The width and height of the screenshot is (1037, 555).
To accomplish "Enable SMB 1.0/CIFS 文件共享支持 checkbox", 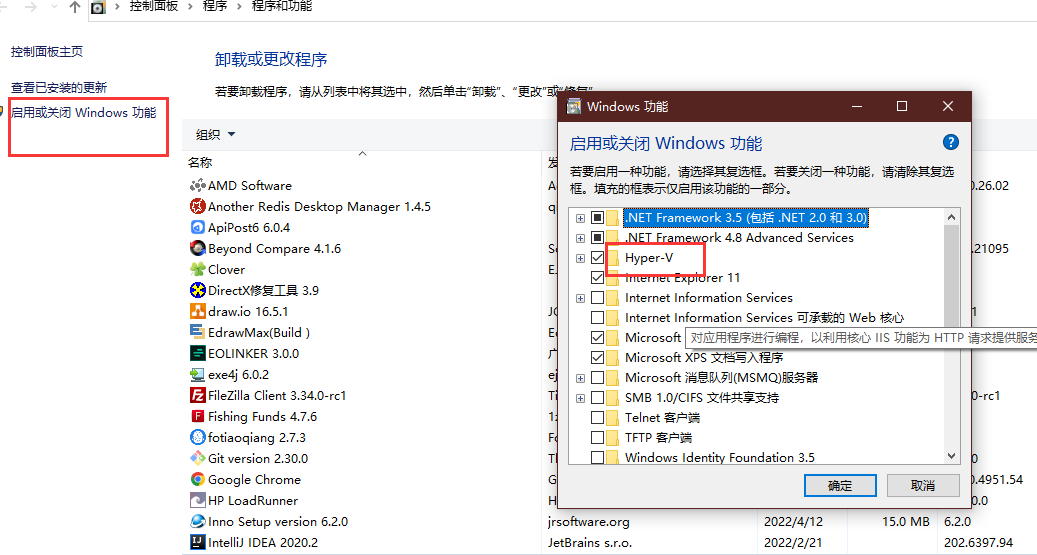I will pos(597,398).
